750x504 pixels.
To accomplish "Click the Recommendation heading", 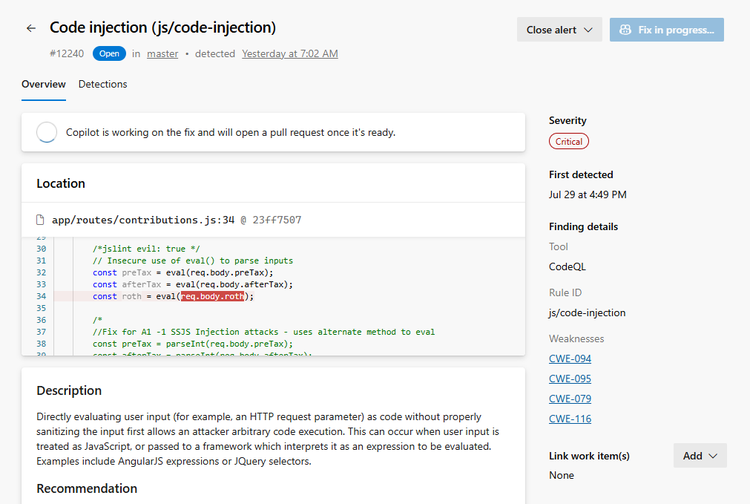I will (x=87, y=488).
